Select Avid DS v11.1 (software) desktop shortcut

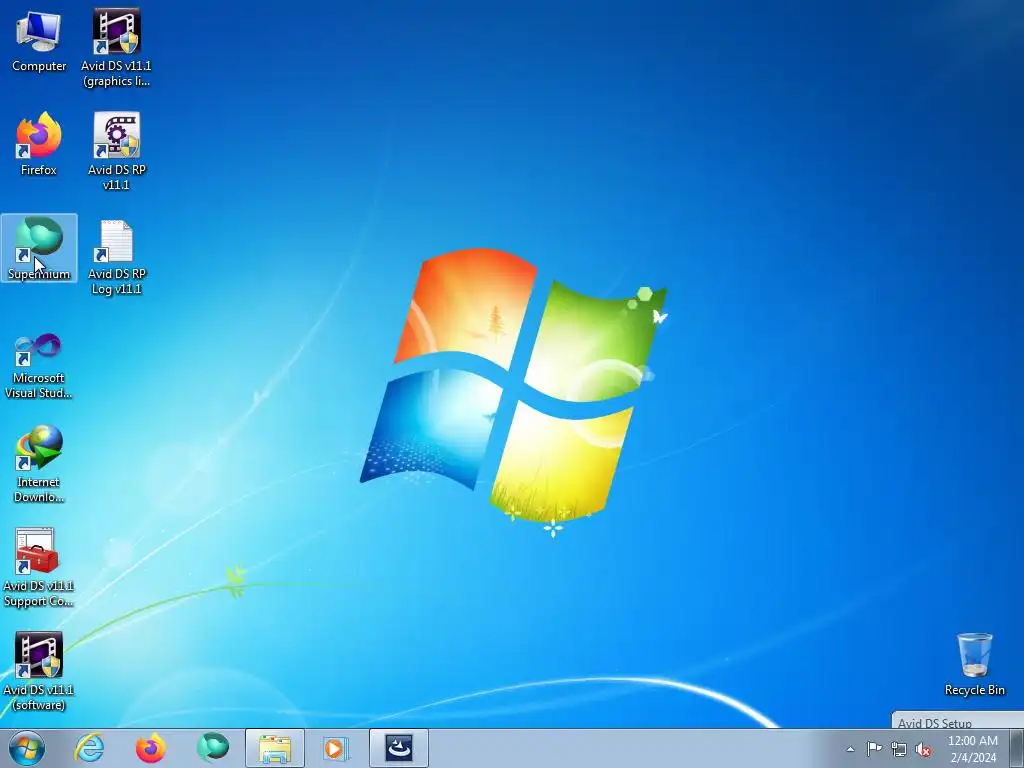pos(39,671)
